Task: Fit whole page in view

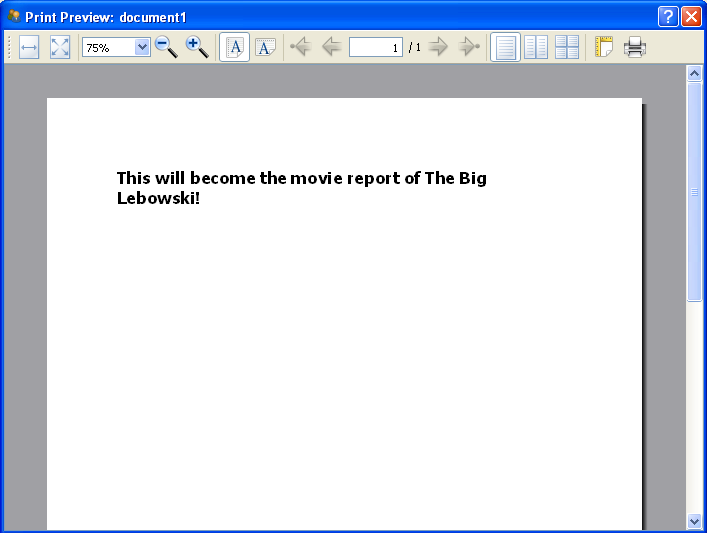Action: 60,47
